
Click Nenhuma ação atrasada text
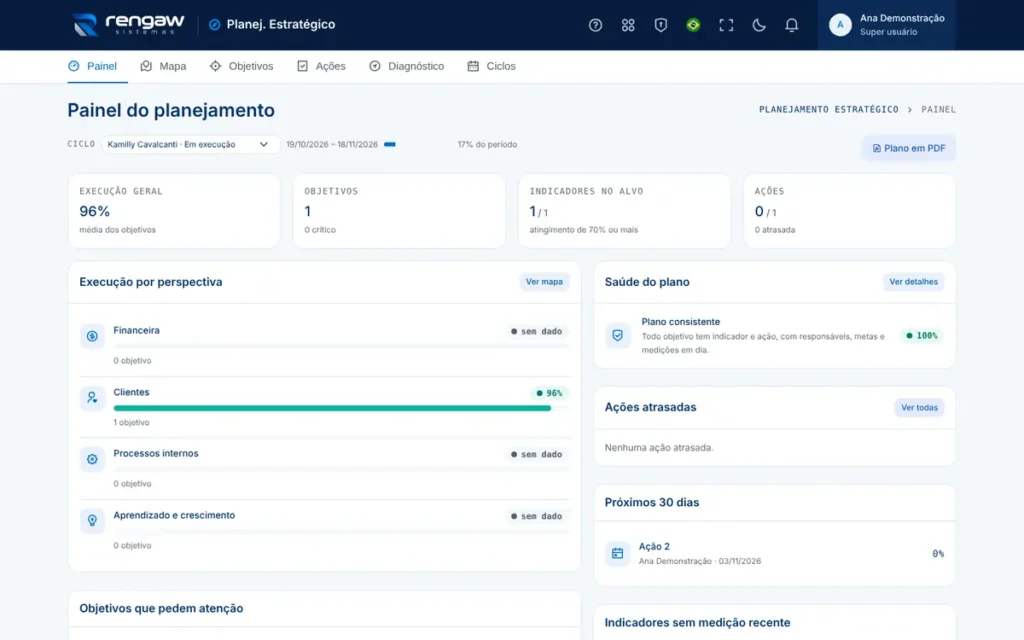tap(659, 447)
